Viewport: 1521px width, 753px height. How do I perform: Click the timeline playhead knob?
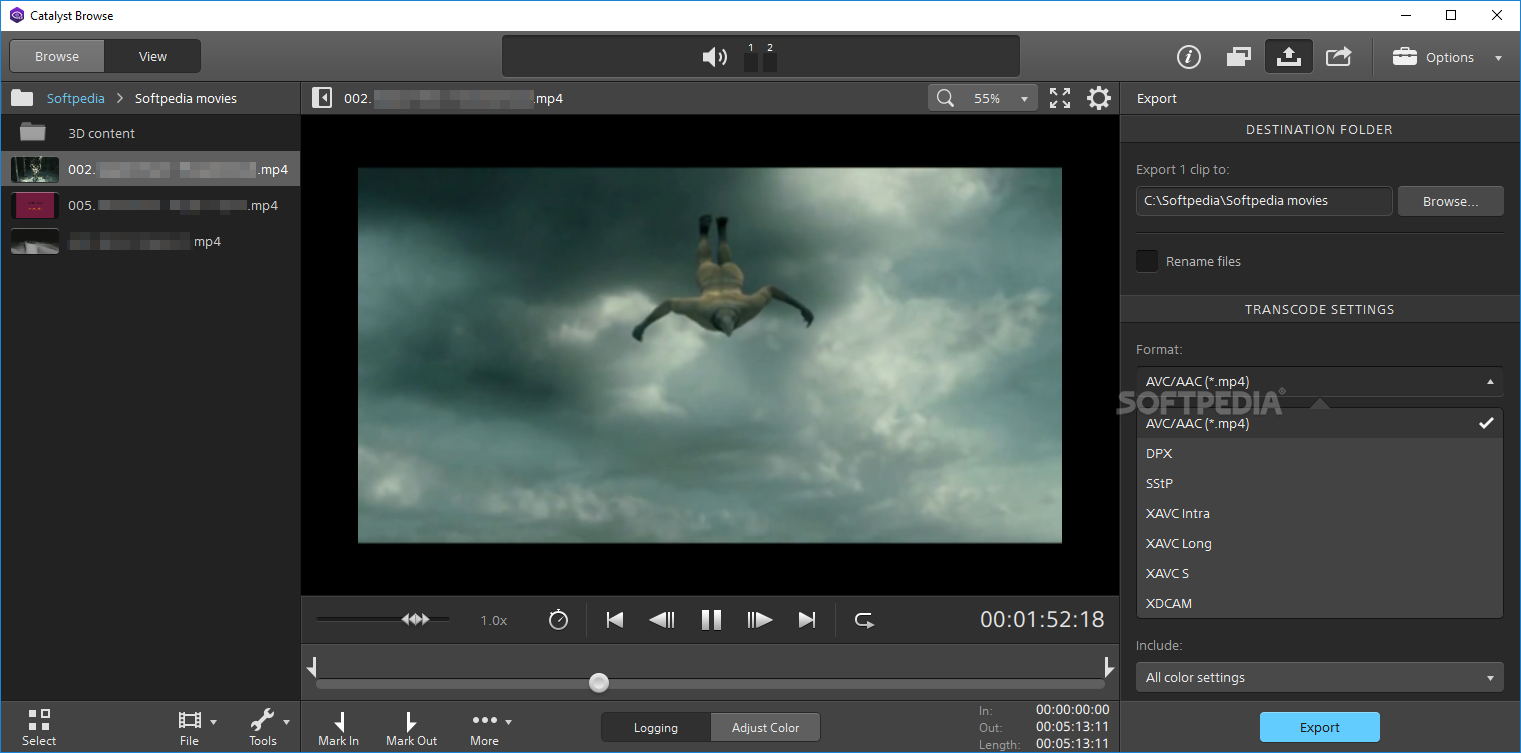[599, 683]
